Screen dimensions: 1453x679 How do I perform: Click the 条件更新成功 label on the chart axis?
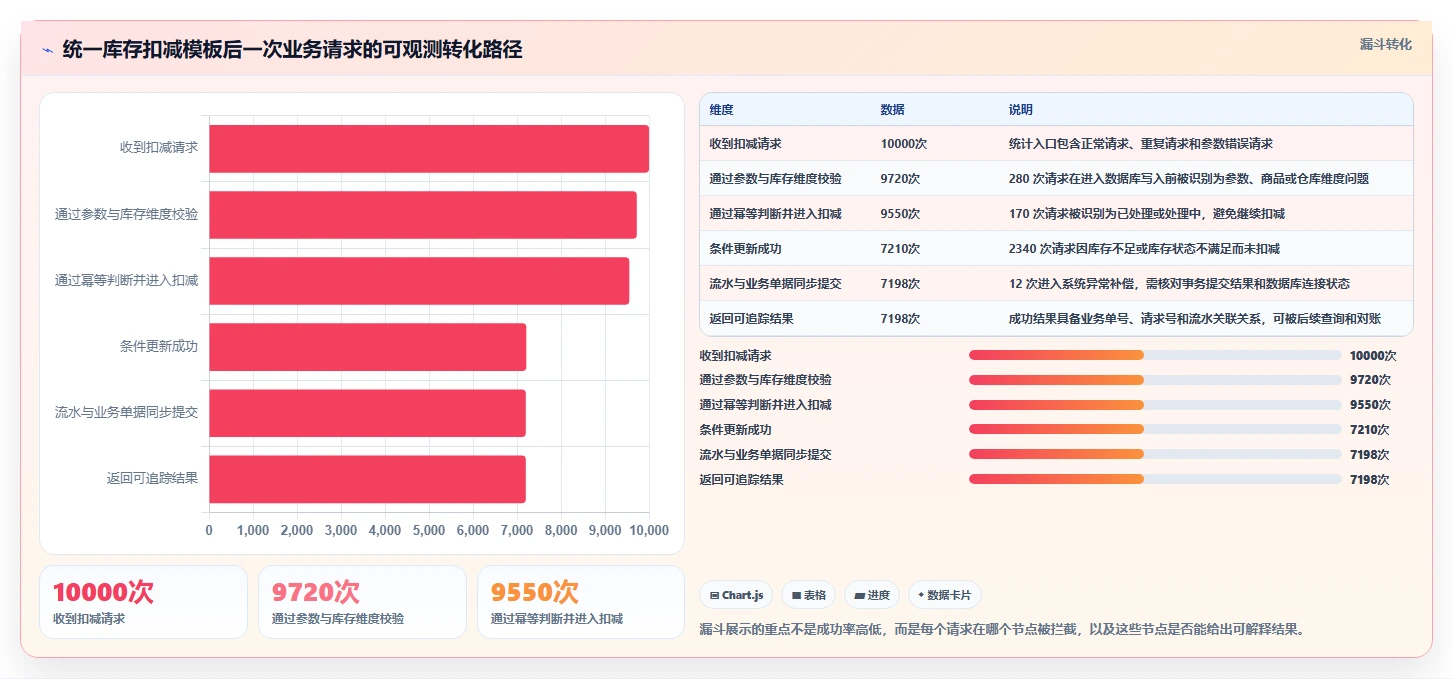point(158,347)
